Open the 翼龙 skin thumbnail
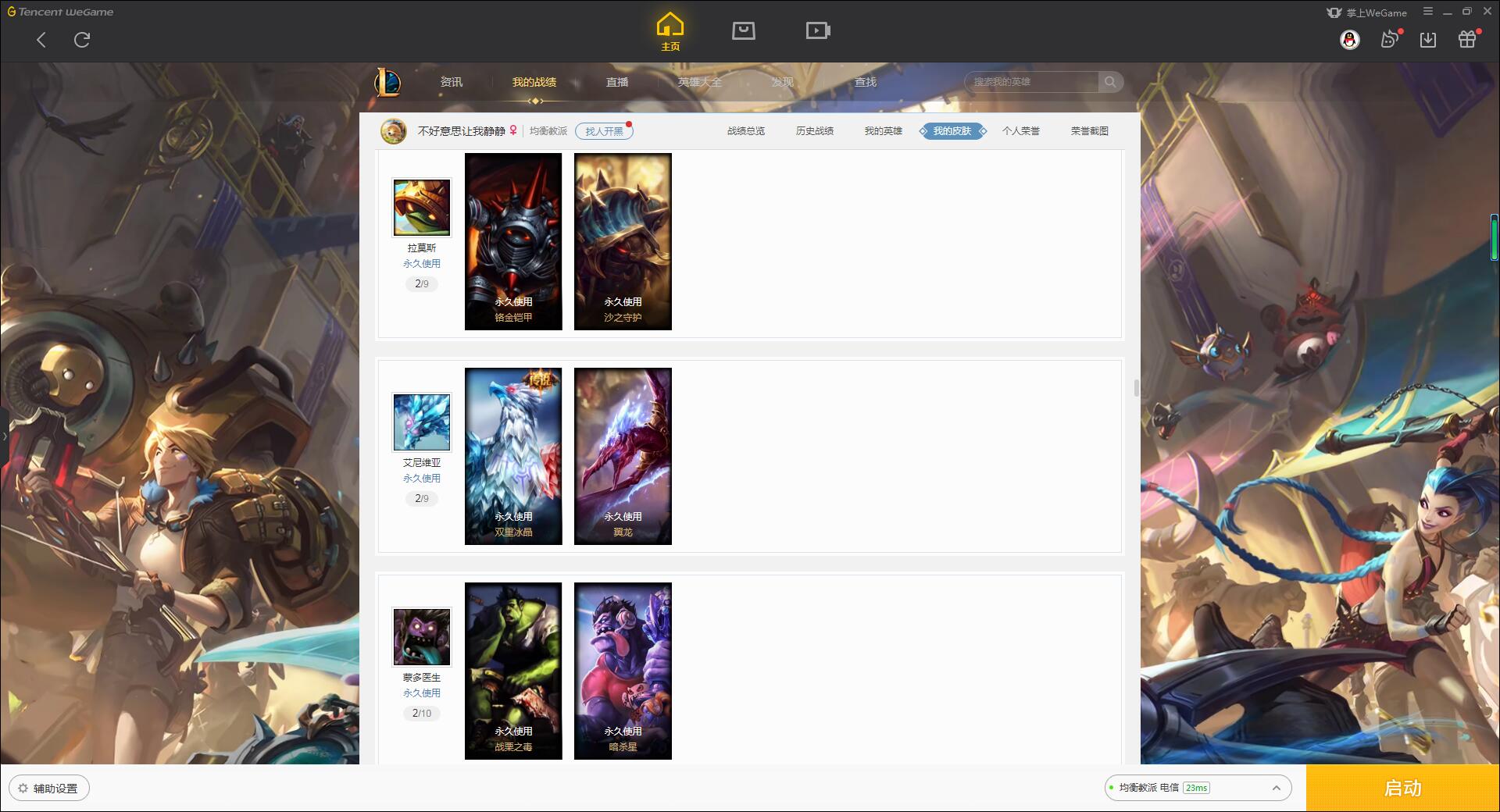The width and height of the screenshot is (1500, 812). pos(623,456)
